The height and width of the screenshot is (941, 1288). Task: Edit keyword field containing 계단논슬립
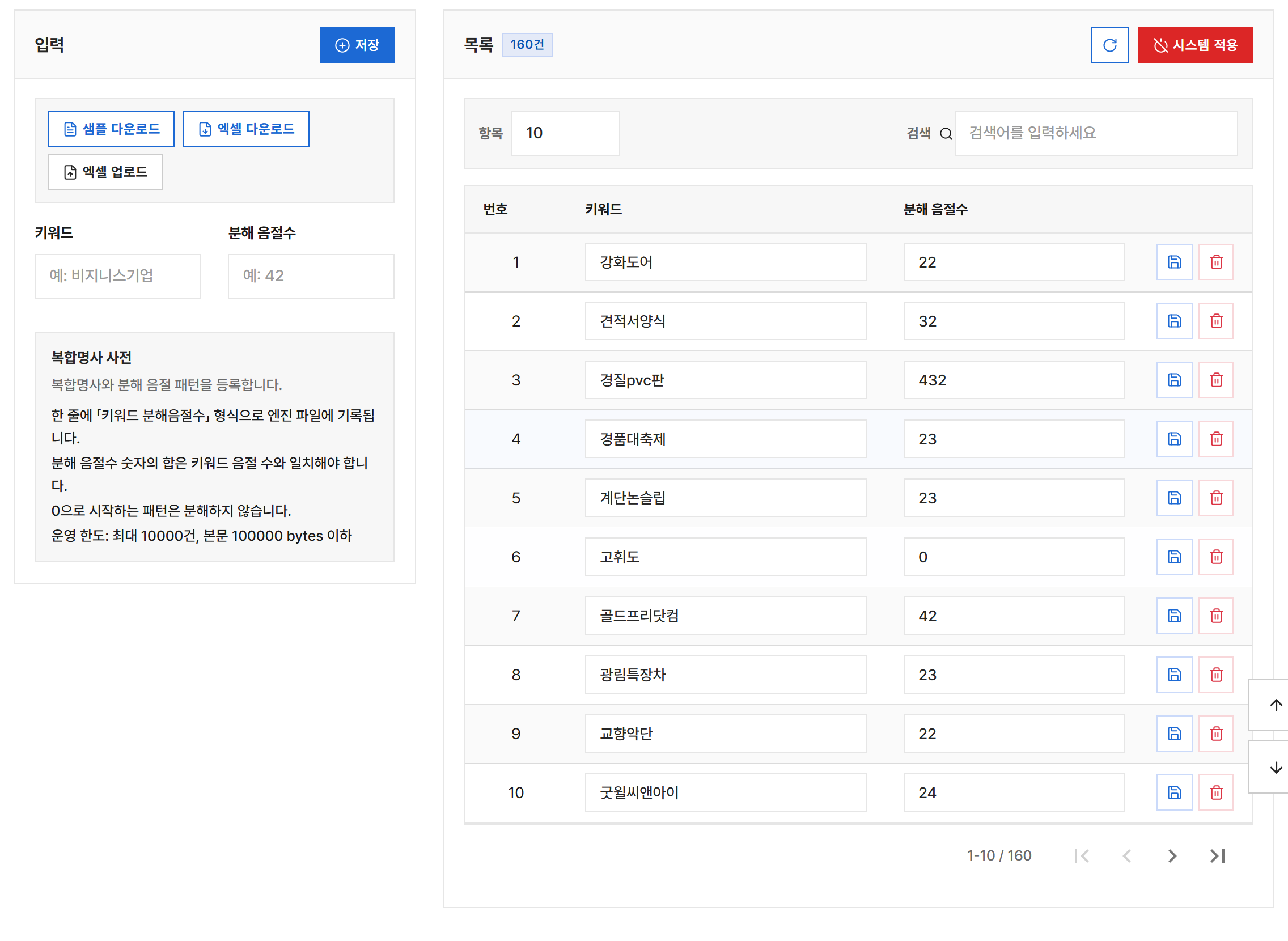(726, 498)
